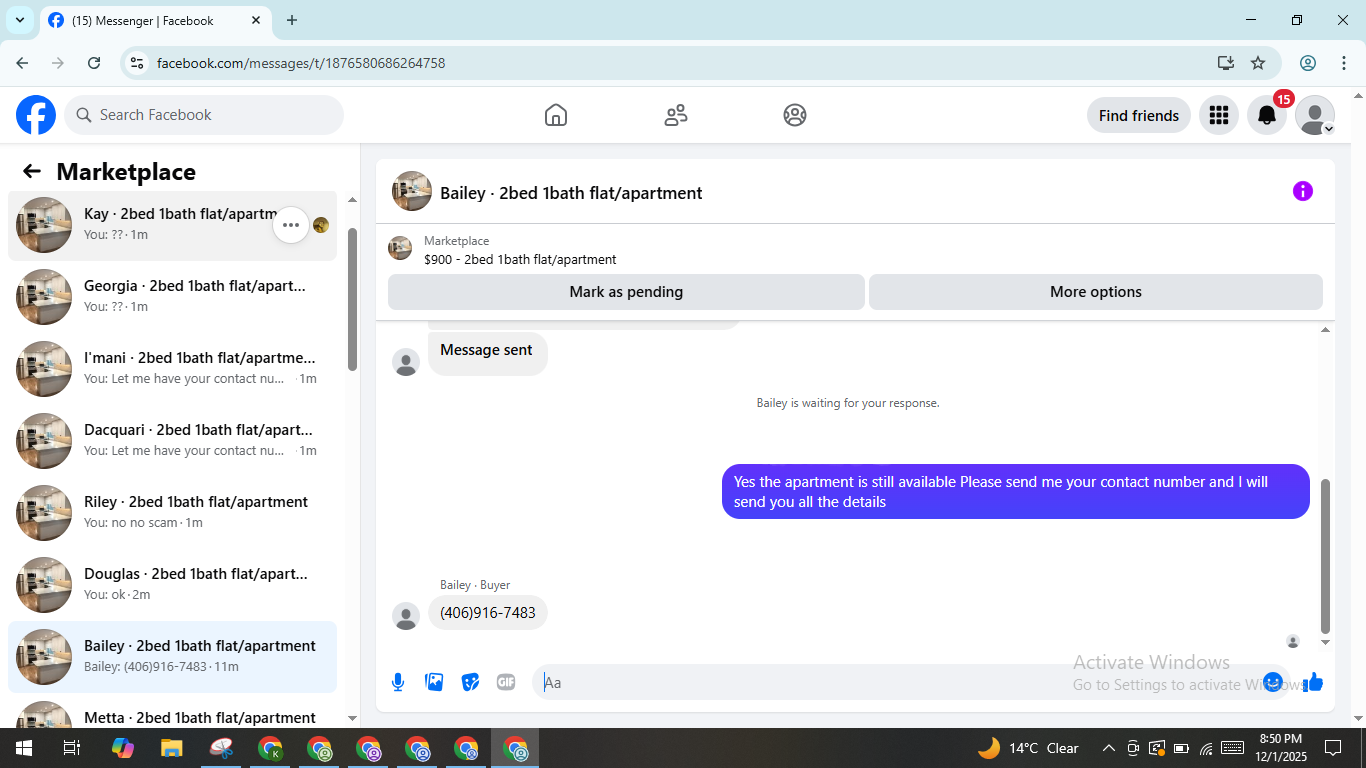Viewport: 1366px width, 768px height.
Task: Open Dacquari's conversation
Action: pos(172,441)
